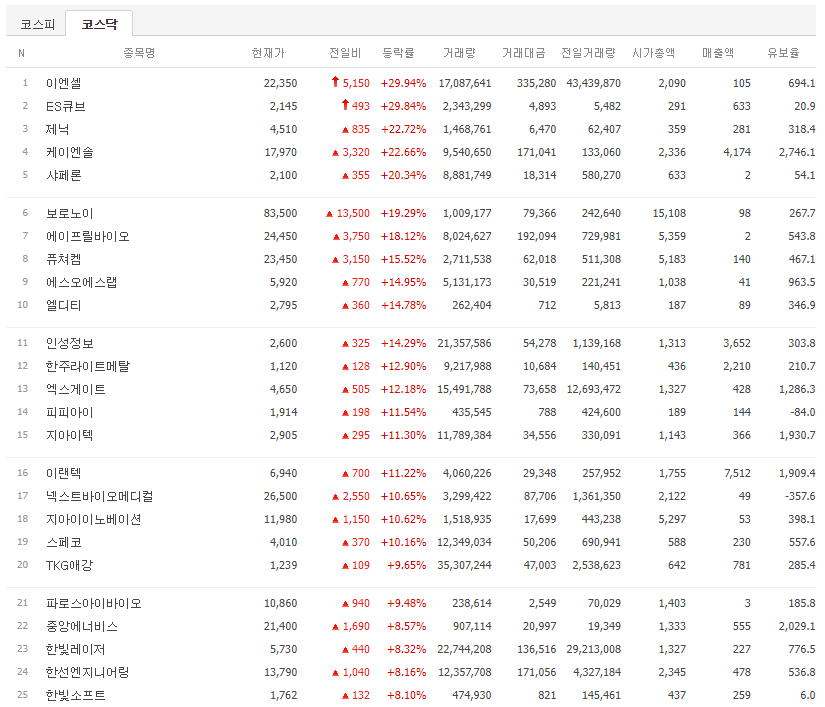Click 보로노이 price 83,500
Screen dimensions: 825x707
tap(280, 213)
